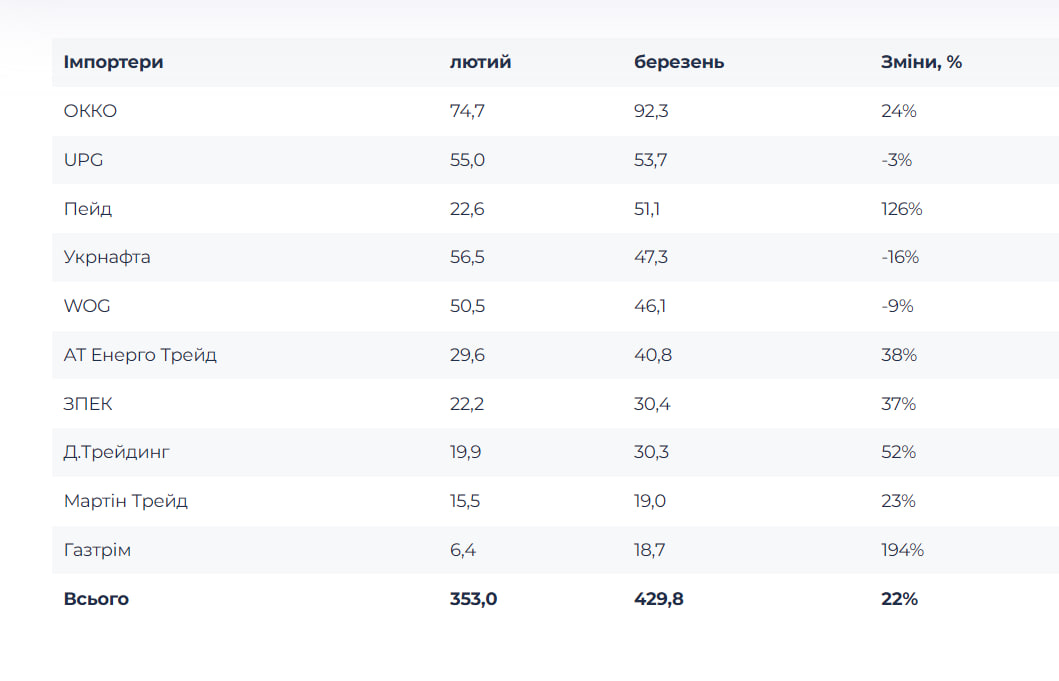
Task: Click the лютий column header
Action: click(480, 62)
